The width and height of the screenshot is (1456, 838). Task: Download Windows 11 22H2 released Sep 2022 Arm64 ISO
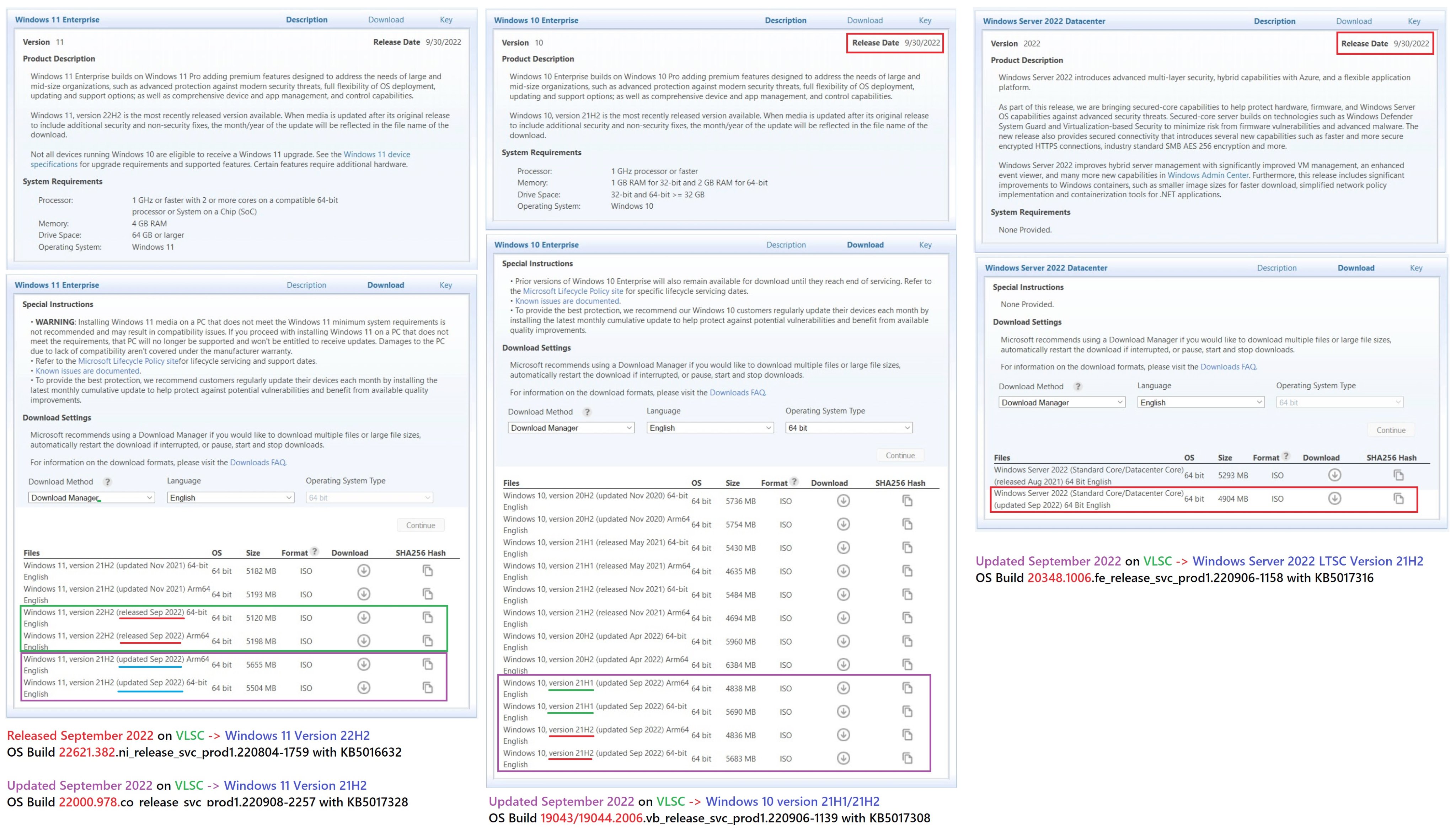364,641
